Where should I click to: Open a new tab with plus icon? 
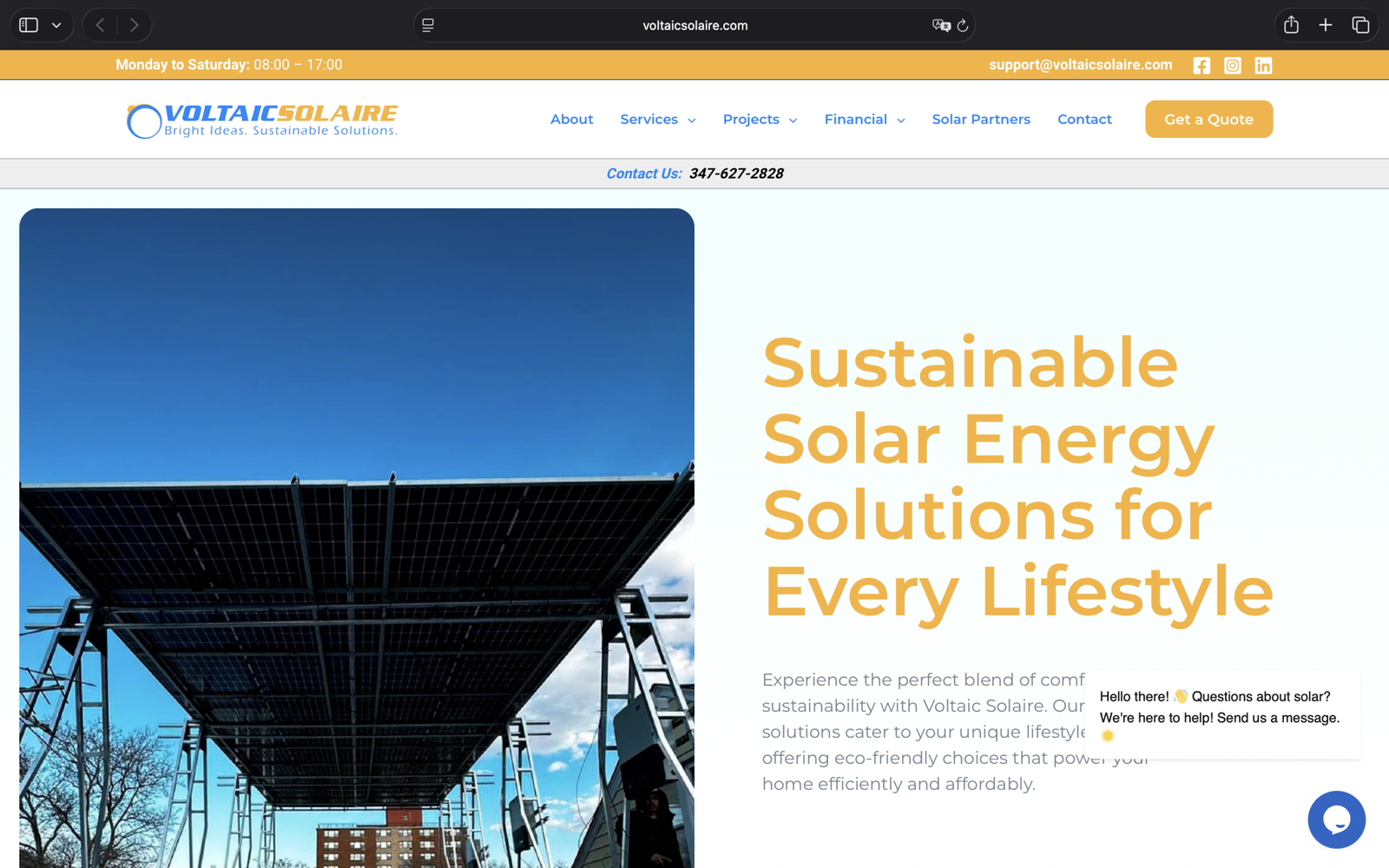pos(1326,25)
